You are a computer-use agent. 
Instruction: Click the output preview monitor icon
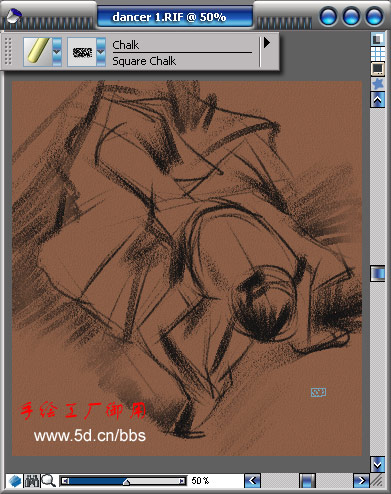(x=378, y=69)
